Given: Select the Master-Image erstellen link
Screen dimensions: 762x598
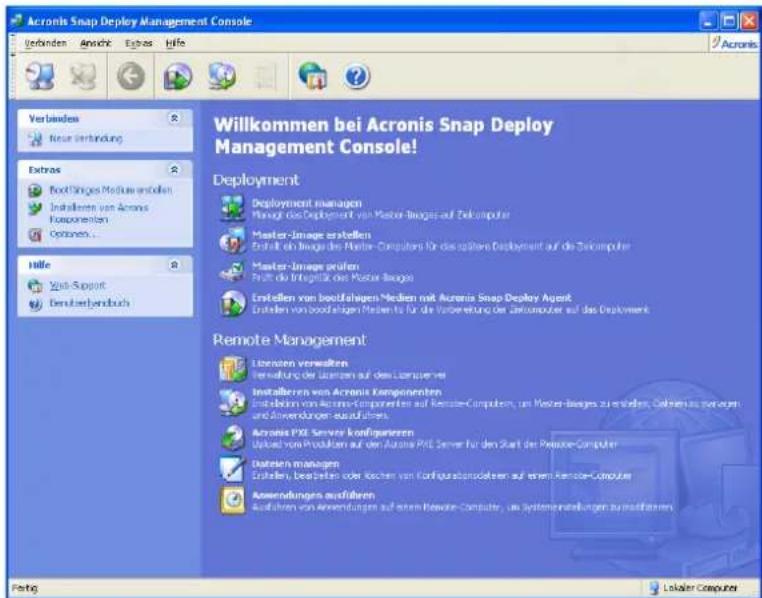Looking at the screenshot, I should click(x=311, y=235).
